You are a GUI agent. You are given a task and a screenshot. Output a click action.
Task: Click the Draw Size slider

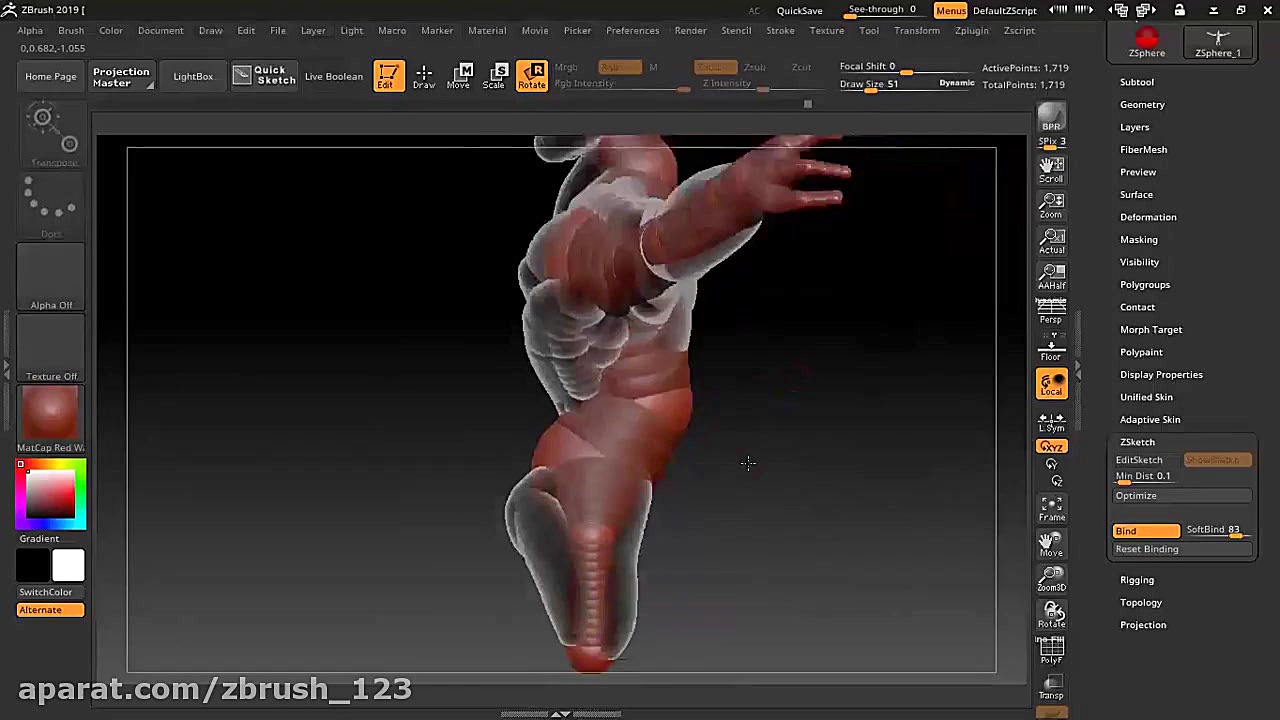click(x=870, y=85)
